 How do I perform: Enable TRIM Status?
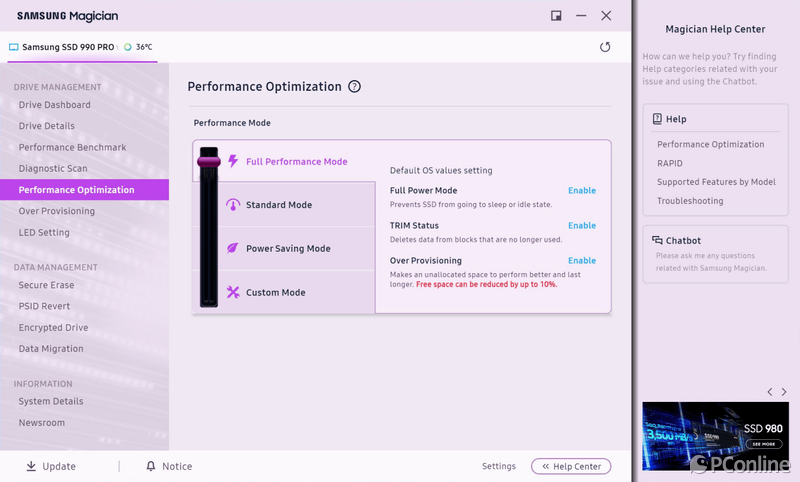(x=581, y=226)
